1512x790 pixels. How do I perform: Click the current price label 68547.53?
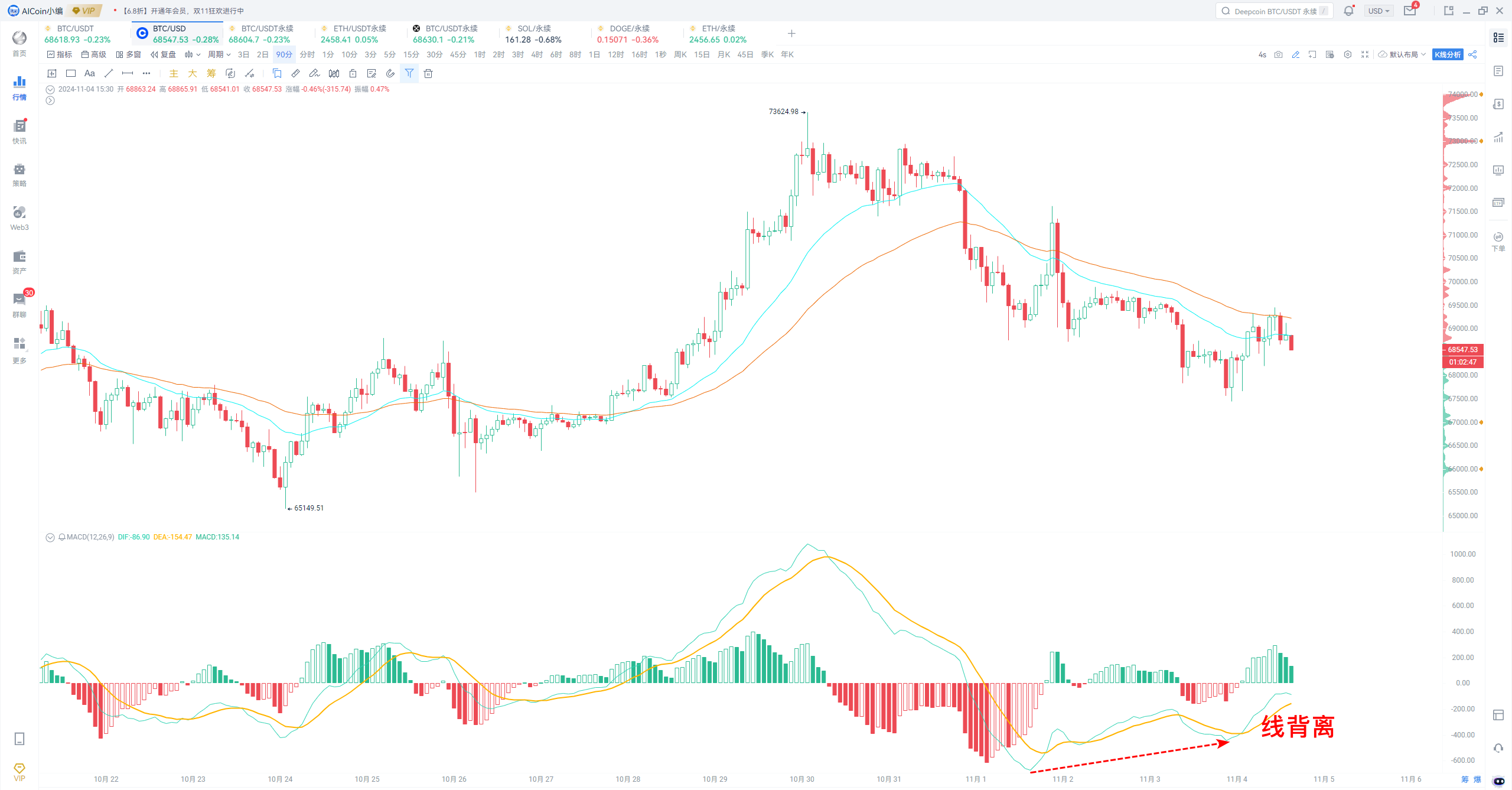[x=1463, y=350]
